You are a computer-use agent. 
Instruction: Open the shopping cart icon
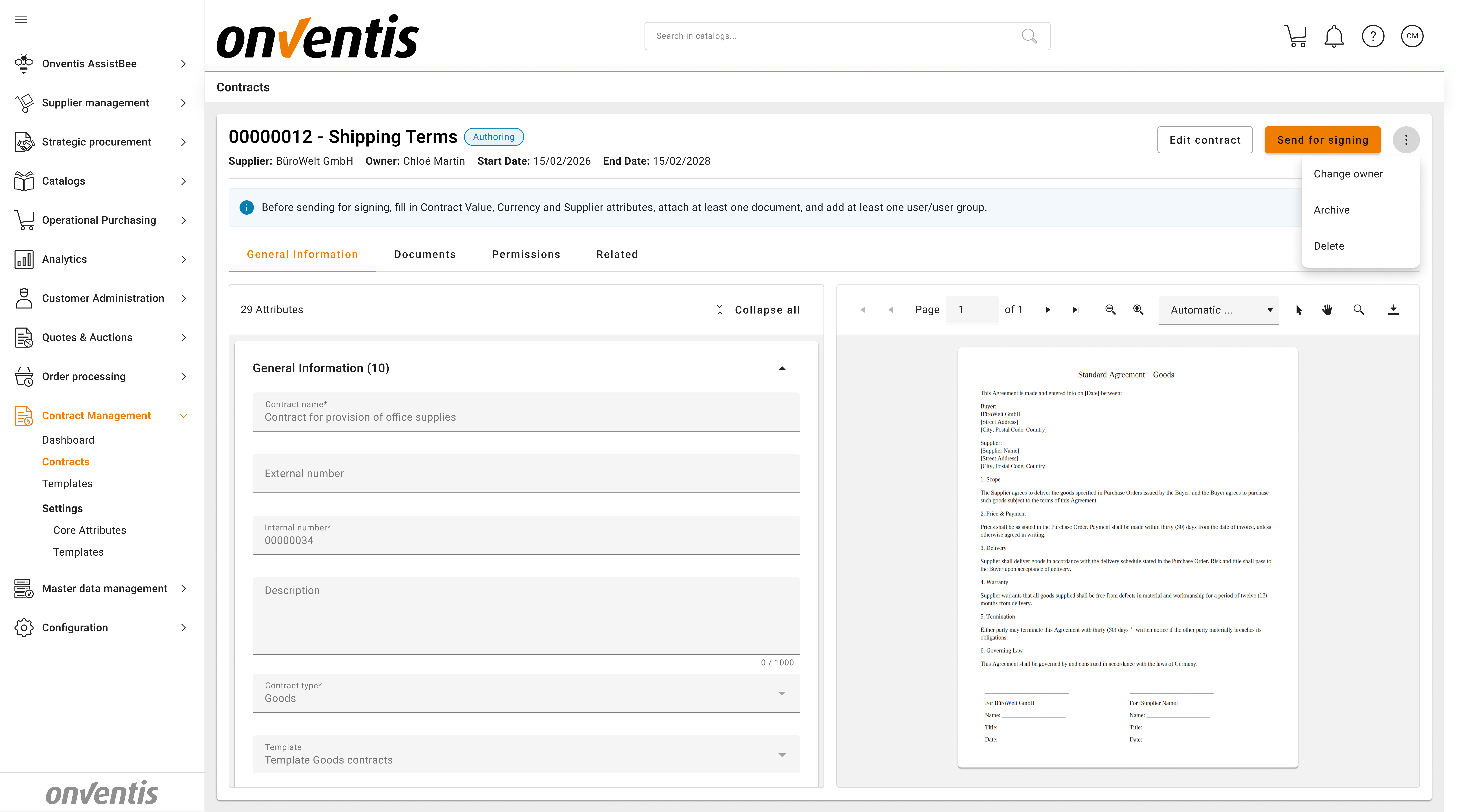point(1295,36)
